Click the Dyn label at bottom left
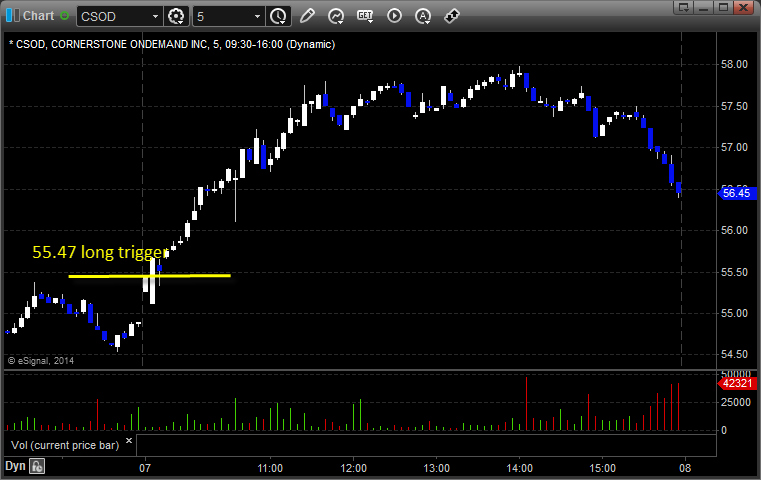 point(15,466)
